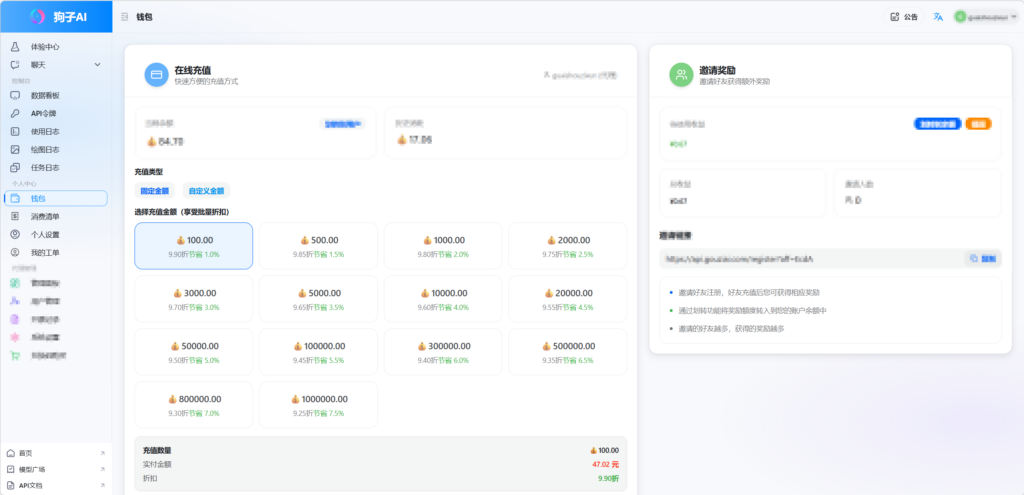1024x495 pixels.
Task: Select the 20000.00 recharge amount
Action: (568, 299)
